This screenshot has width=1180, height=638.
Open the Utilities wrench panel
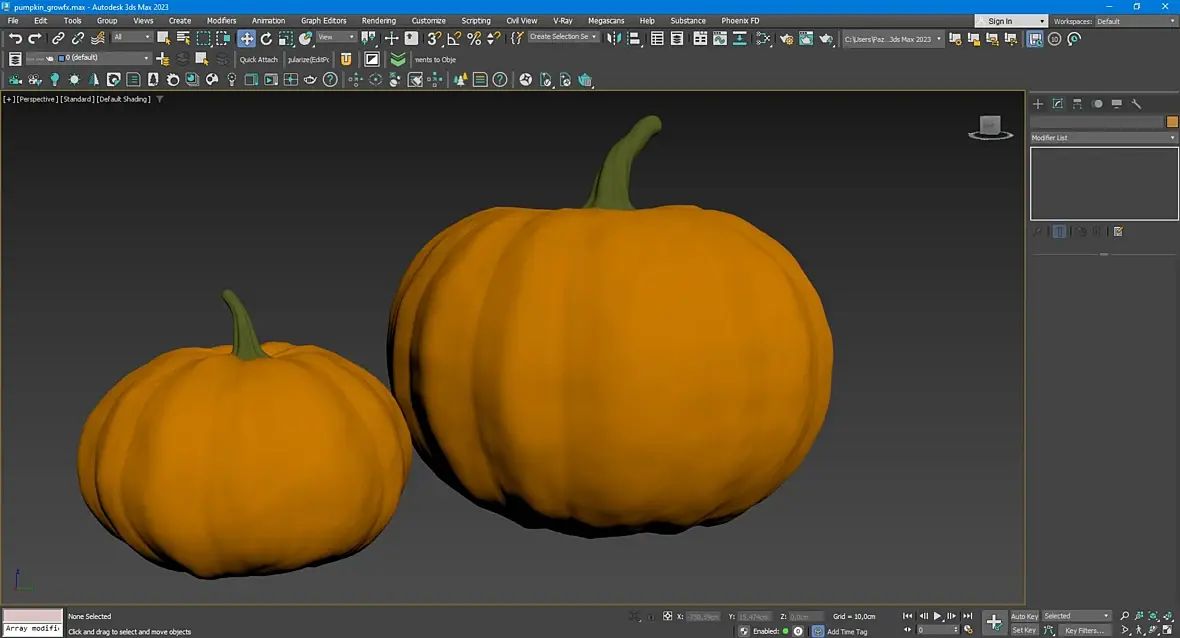pos(1136,104)
